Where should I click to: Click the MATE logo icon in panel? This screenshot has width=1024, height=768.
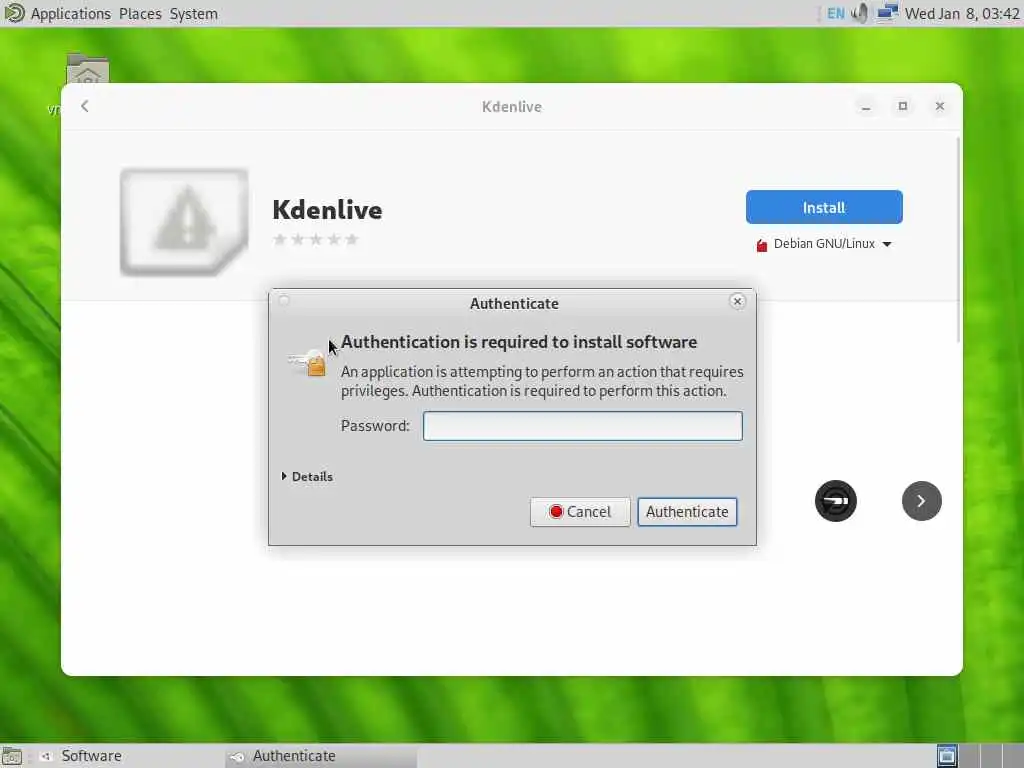point(14,13)
